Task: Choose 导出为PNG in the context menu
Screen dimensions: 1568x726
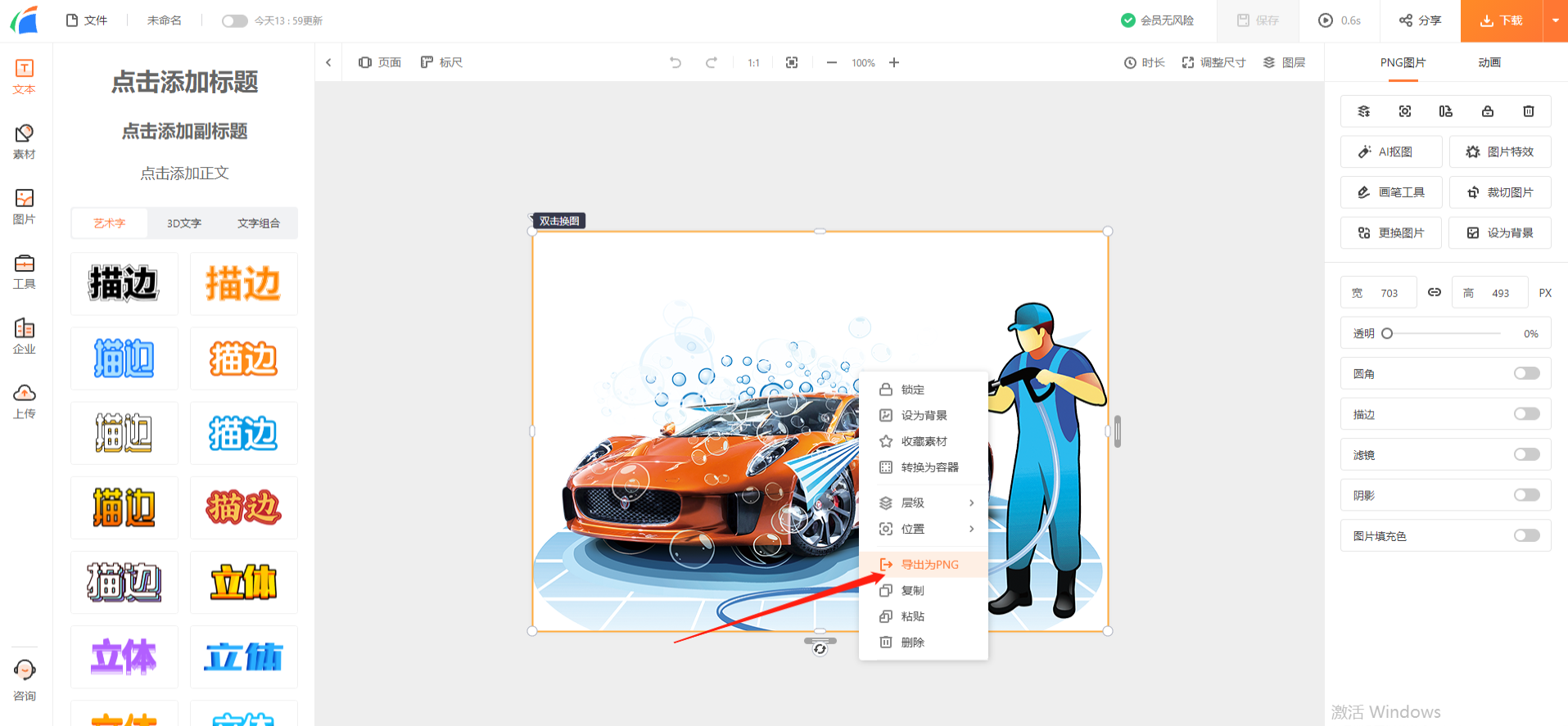Action: (924, 564)
